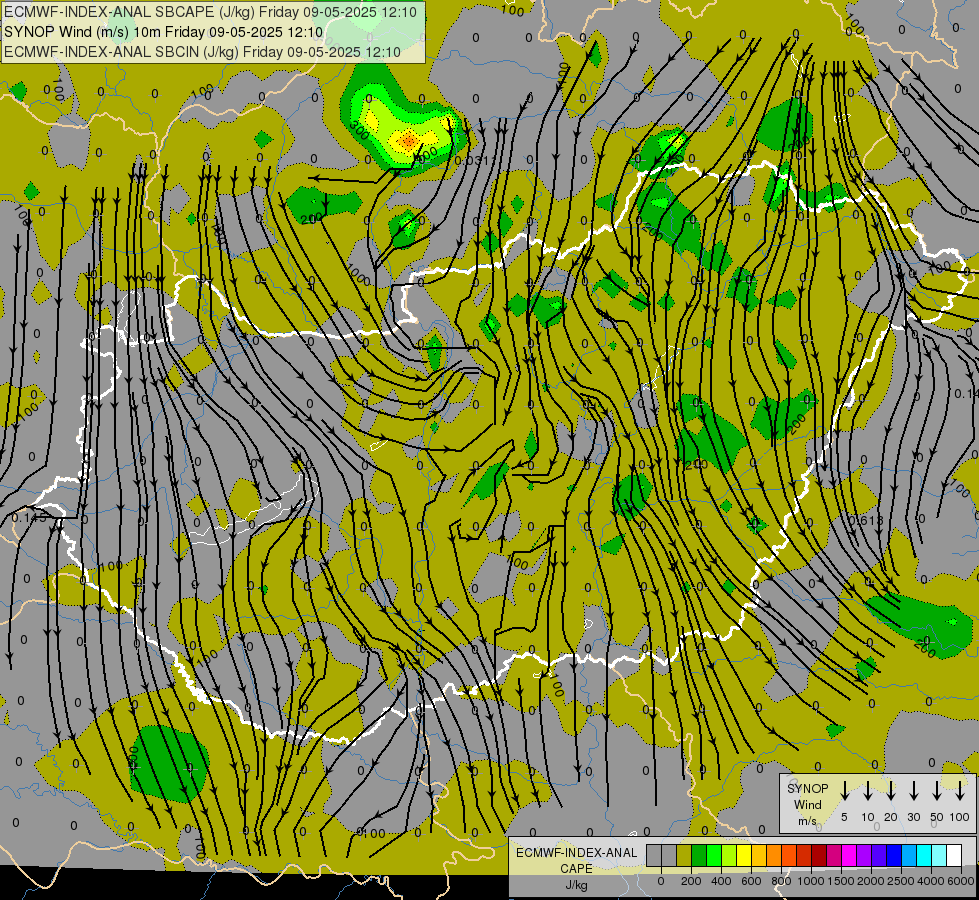Viewport: 979px width, 900px height.
Task: Click the '0.145' value on the map
Action: 29,518
